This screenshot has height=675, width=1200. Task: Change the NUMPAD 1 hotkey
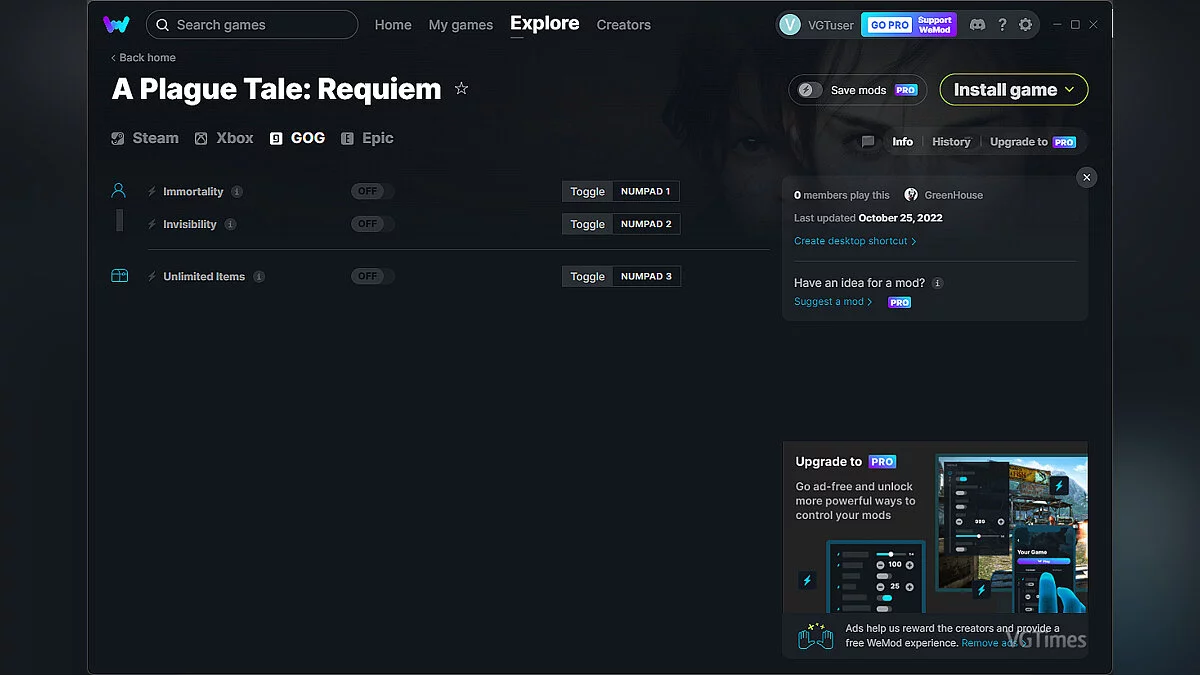click(646, 191)
